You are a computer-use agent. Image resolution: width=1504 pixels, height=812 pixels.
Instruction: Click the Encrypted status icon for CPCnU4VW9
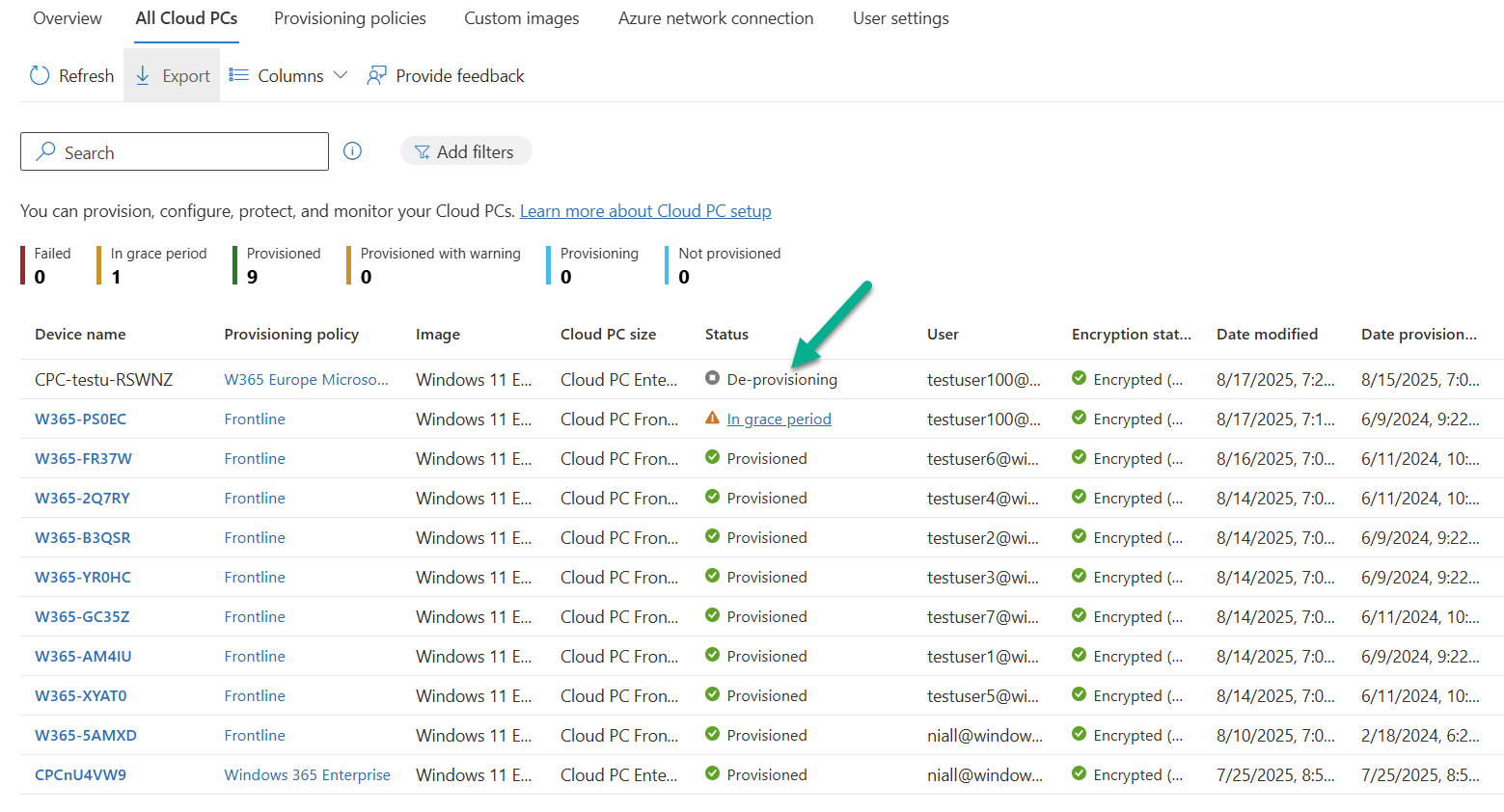(1079, 773)
